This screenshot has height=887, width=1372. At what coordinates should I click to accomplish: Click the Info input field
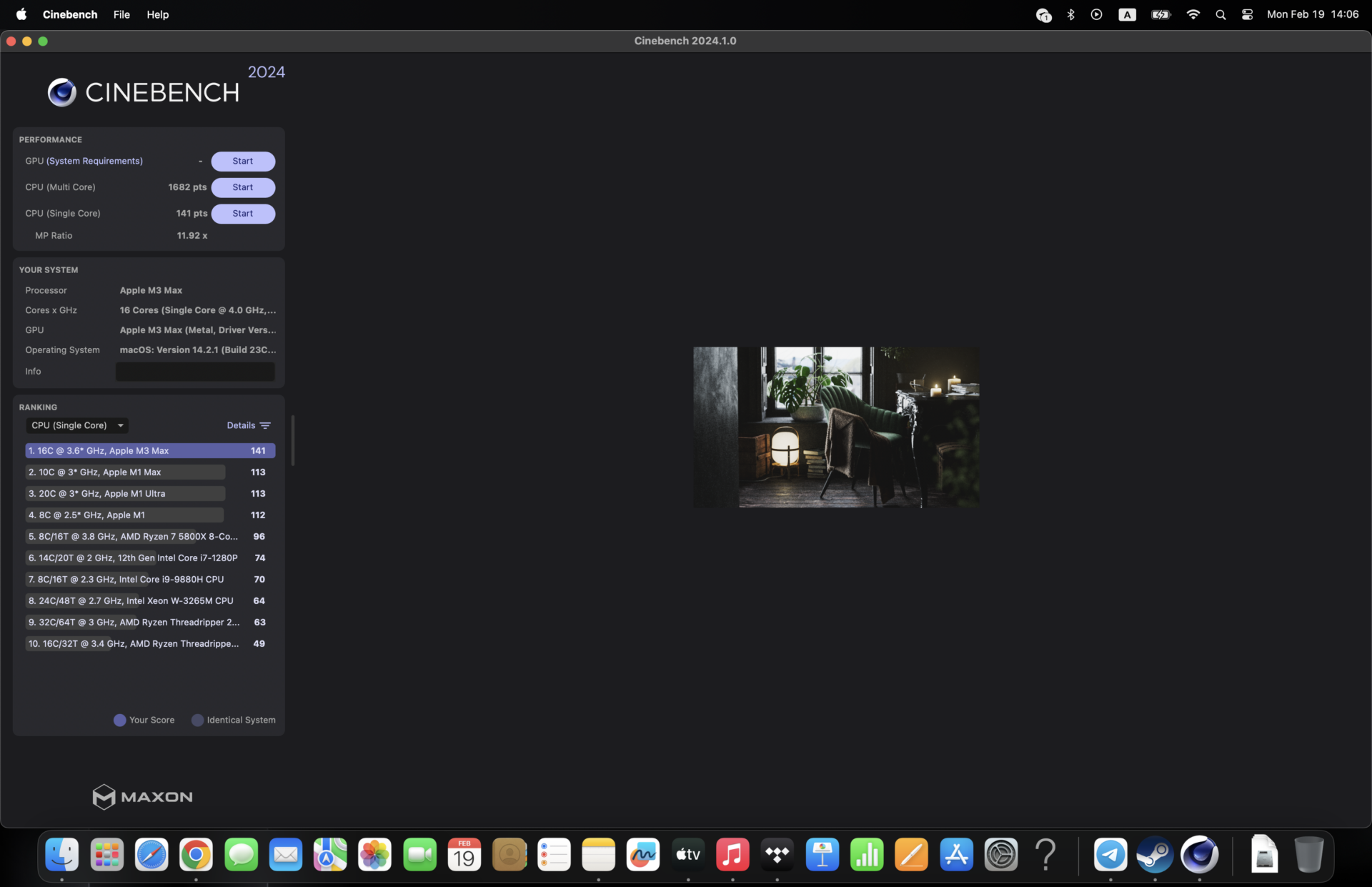[x=195, y=372]
